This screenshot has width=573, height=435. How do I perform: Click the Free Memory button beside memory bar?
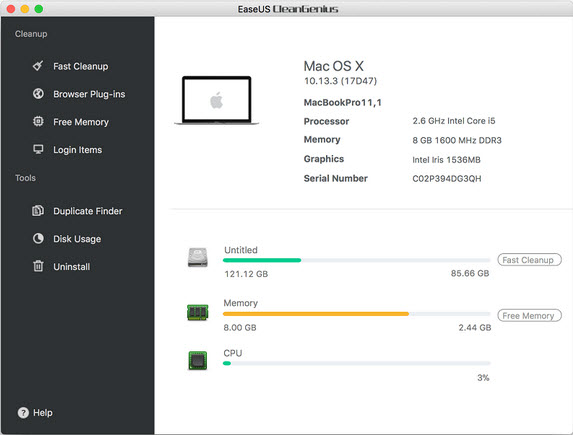(529, 315)
